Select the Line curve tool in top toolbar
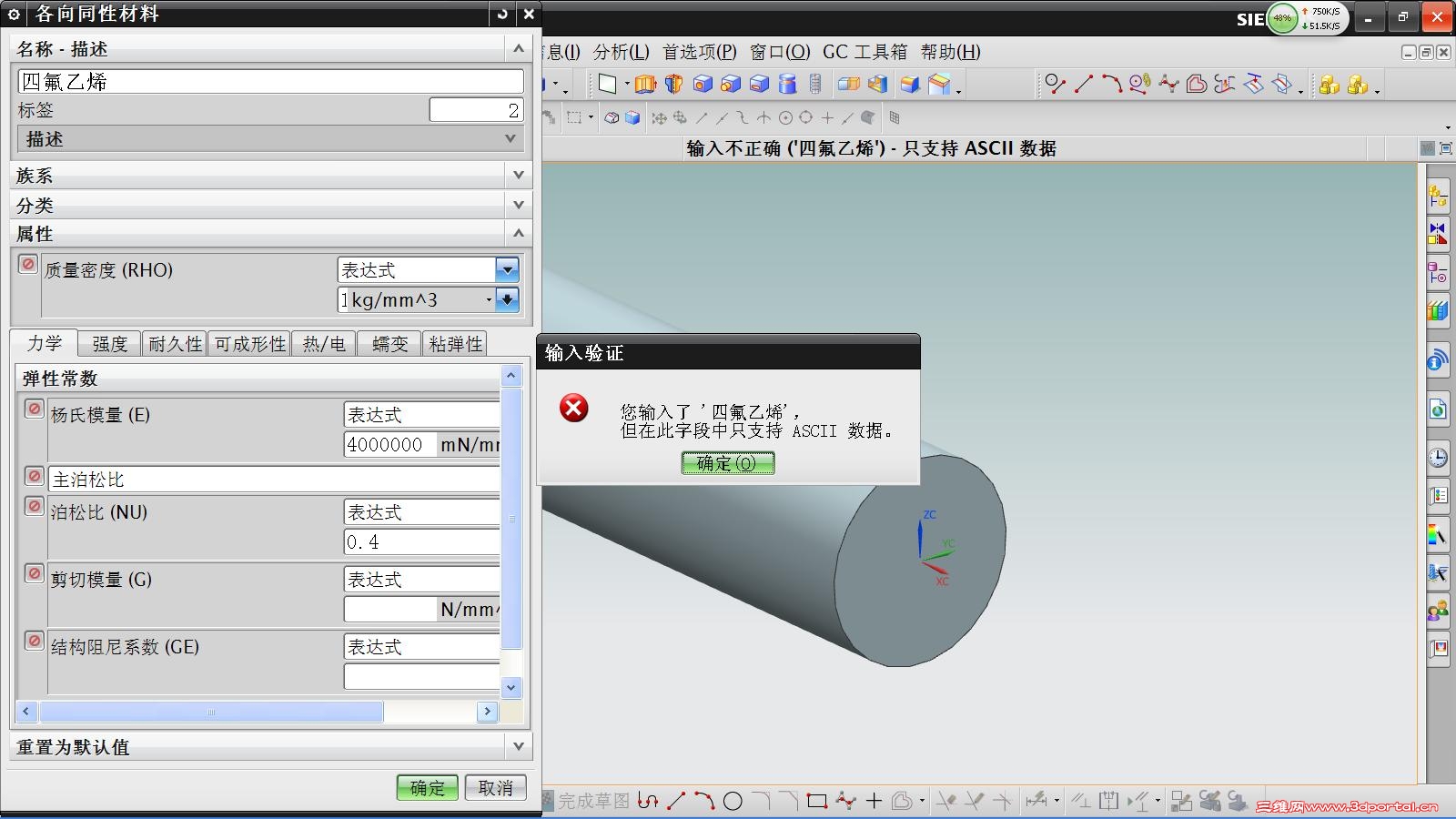 coord(1083,85)
